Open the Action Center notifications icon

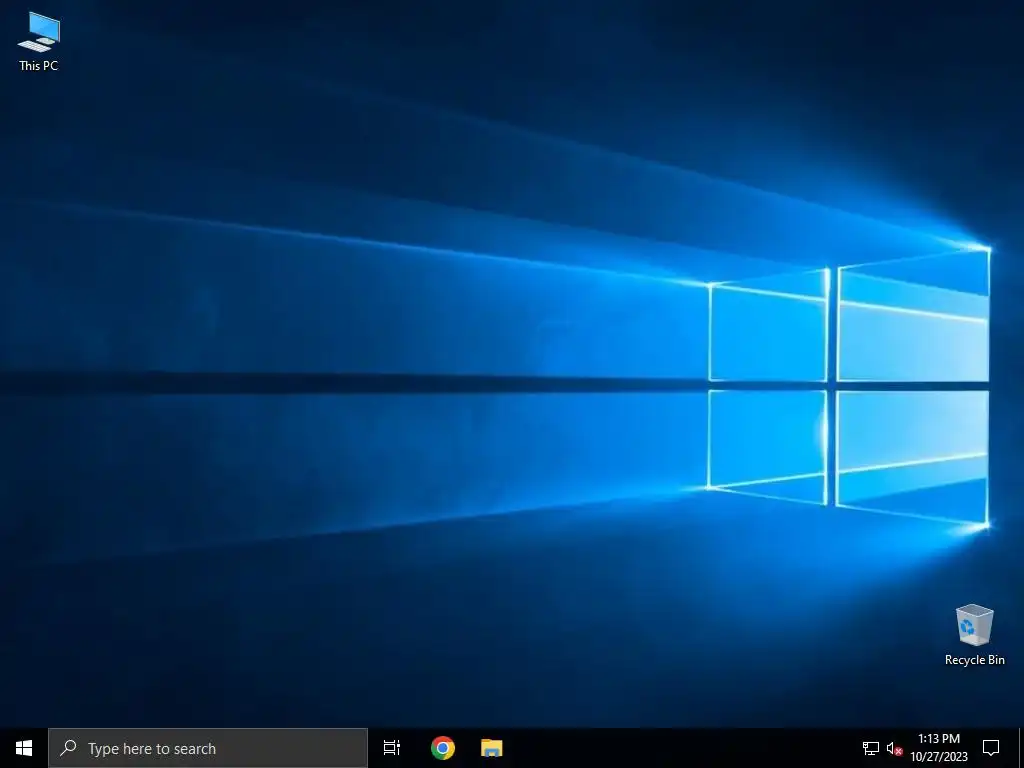[x=991, y=748]
